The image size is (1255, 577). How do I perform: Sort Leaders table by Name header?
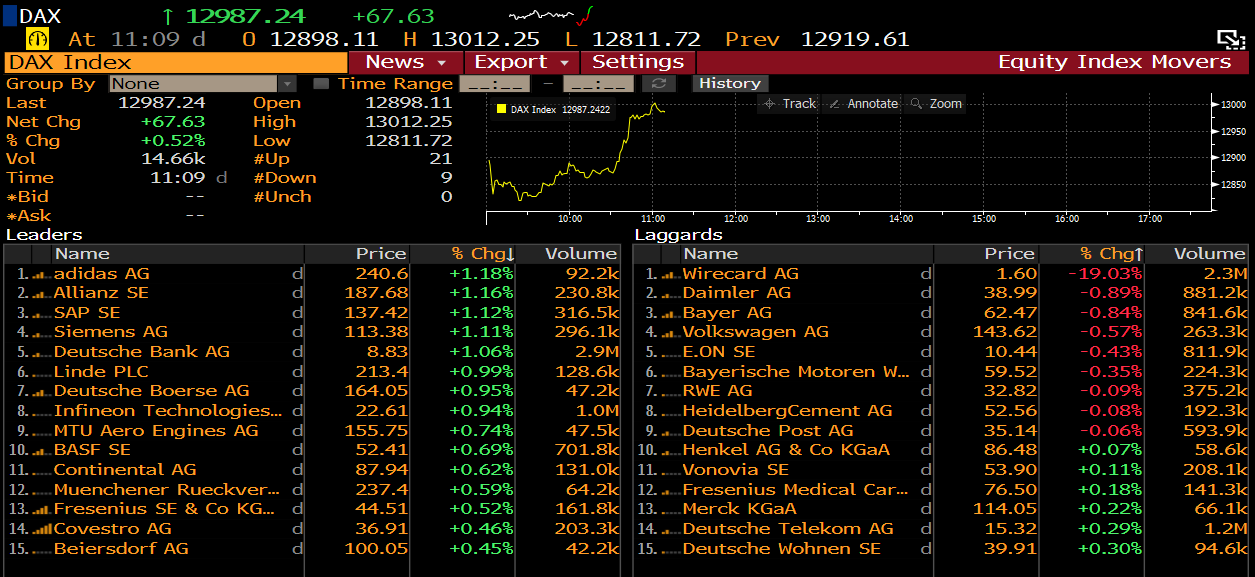pyautogui.click(x=179, y=254)
